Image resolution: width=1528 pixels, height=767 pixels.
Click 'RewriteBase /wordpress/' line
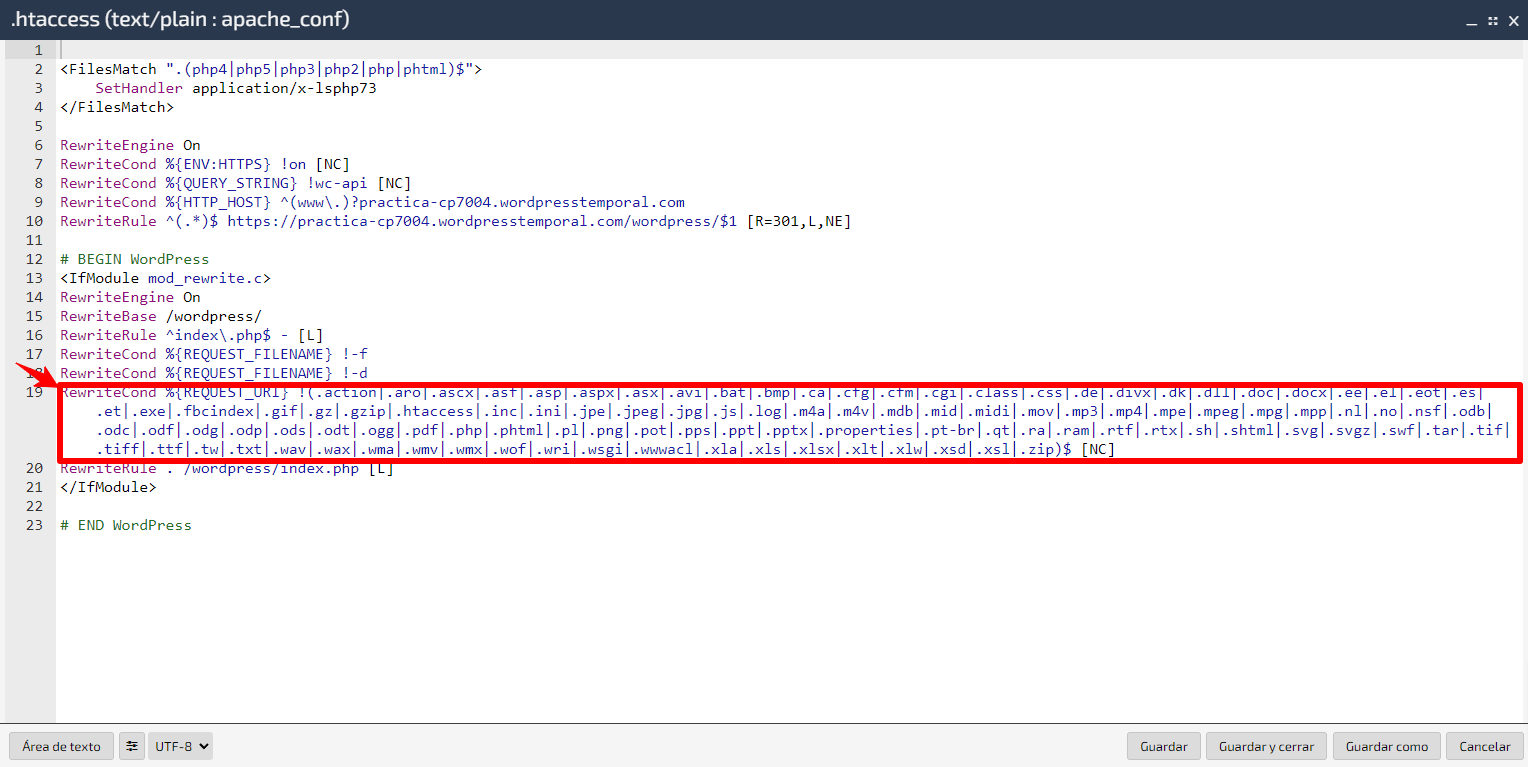tap(161, 316)
